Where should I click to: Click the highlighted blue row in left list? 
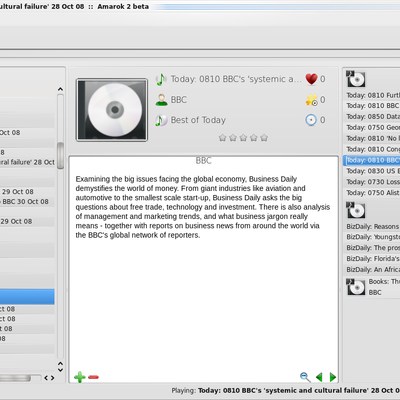point(27,297)
